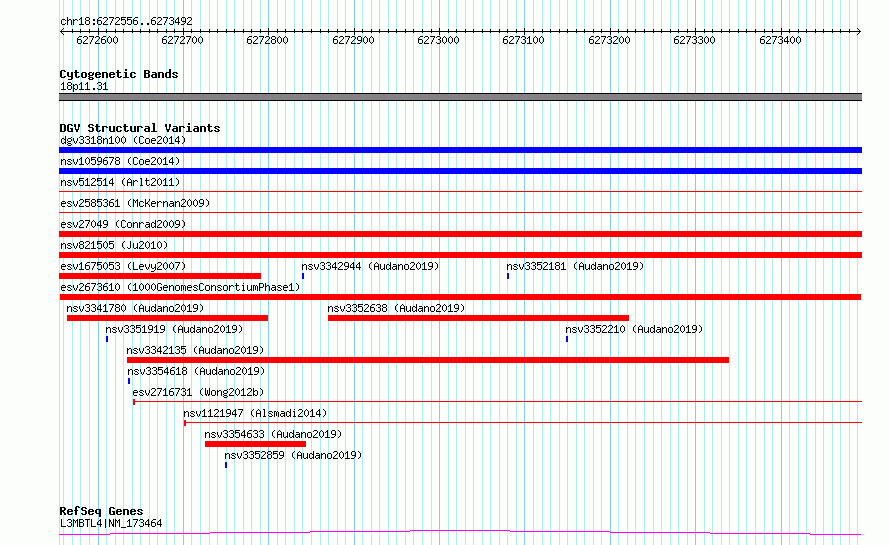This screenshot has width=890, height=545.
Task: Click ruler position 6273100
Action: coord(523,40)
